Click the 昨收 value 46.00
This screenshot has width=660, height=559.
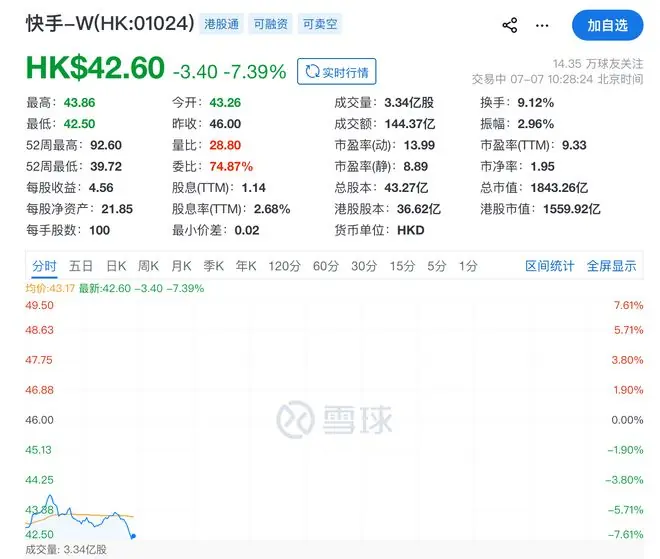[x=225, y=124]
